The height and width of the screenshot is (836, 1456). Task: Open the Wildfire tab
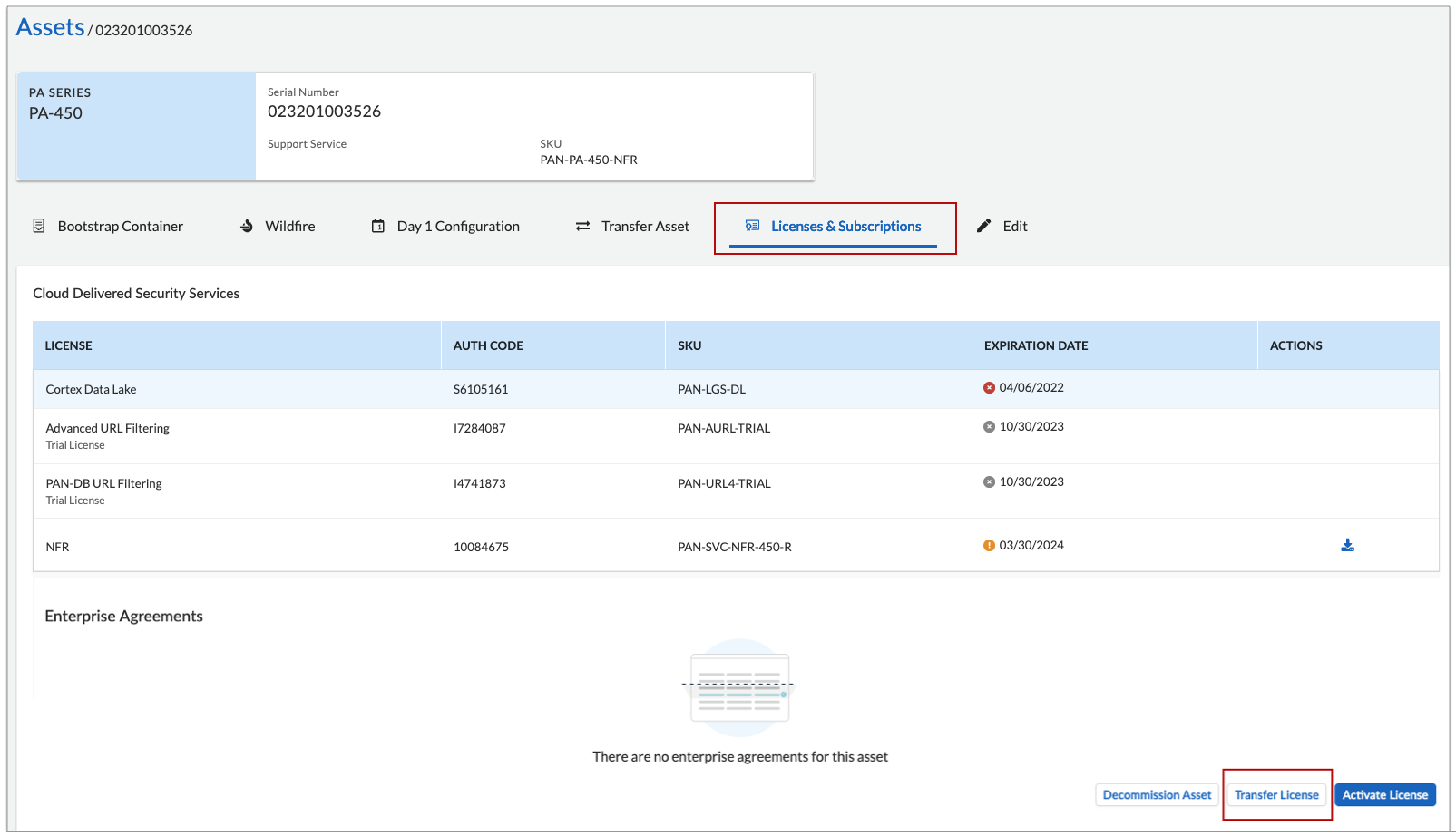289,226
